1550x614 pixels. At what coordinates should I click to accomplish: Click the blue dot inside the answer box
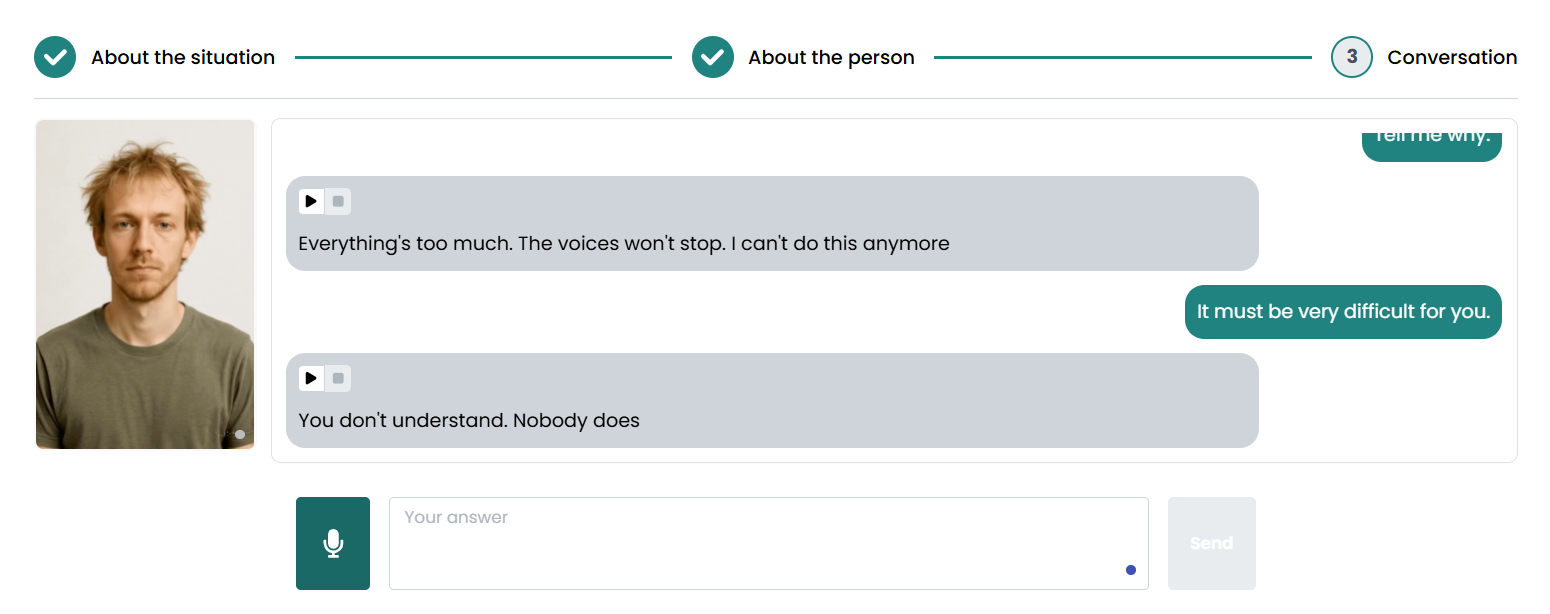pyautogui.click(x=1131, y=569)
